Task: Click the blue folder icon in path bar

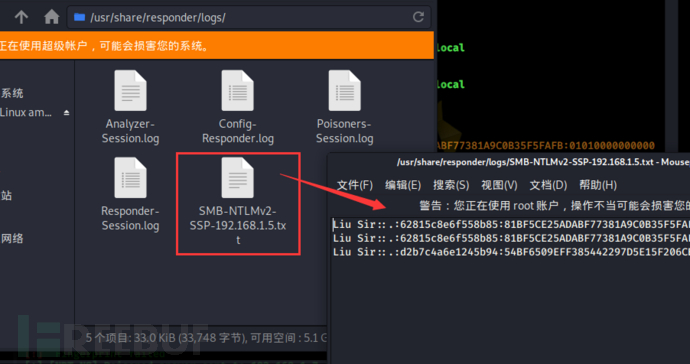Action: [x=79, y=17]
